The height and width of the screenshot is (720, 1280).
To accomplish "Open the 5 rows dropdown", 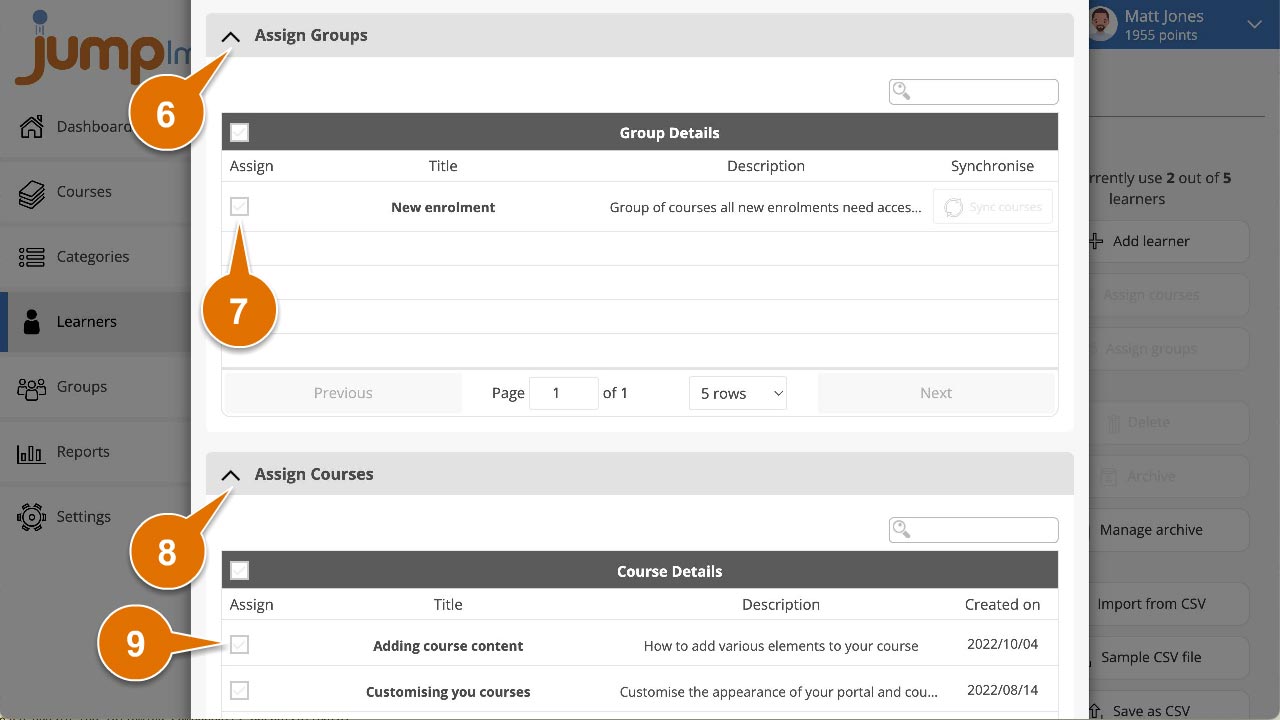I will [738, 393].
